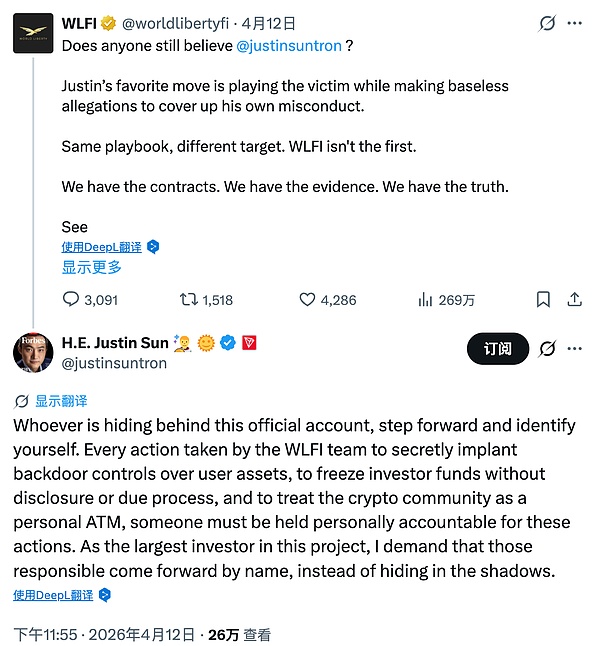Viewport: 600px width, 646px height.
Task: Open more options on WLFI post
Action: point(575,22)
